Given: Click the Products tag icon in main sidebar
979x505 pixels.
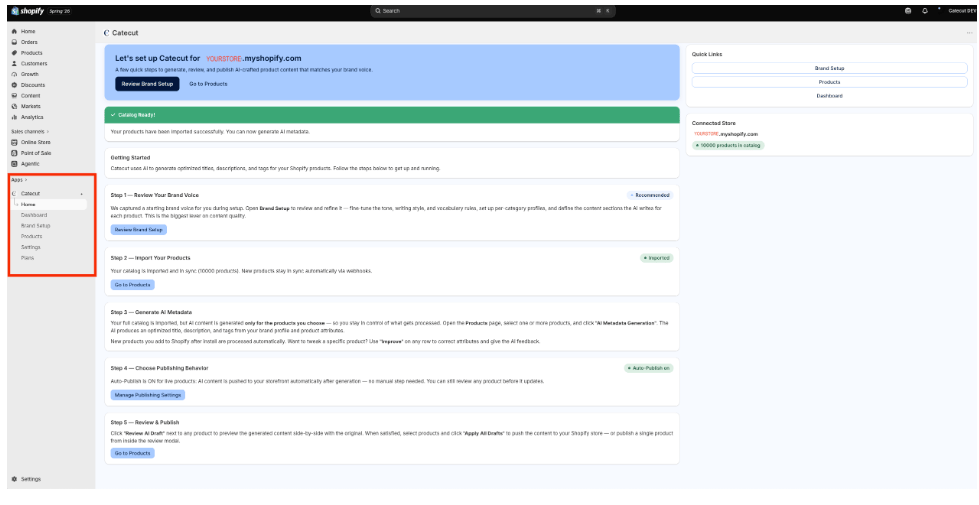Looking at the screenshot, I should pyautogui.click(x=14, y=53).
